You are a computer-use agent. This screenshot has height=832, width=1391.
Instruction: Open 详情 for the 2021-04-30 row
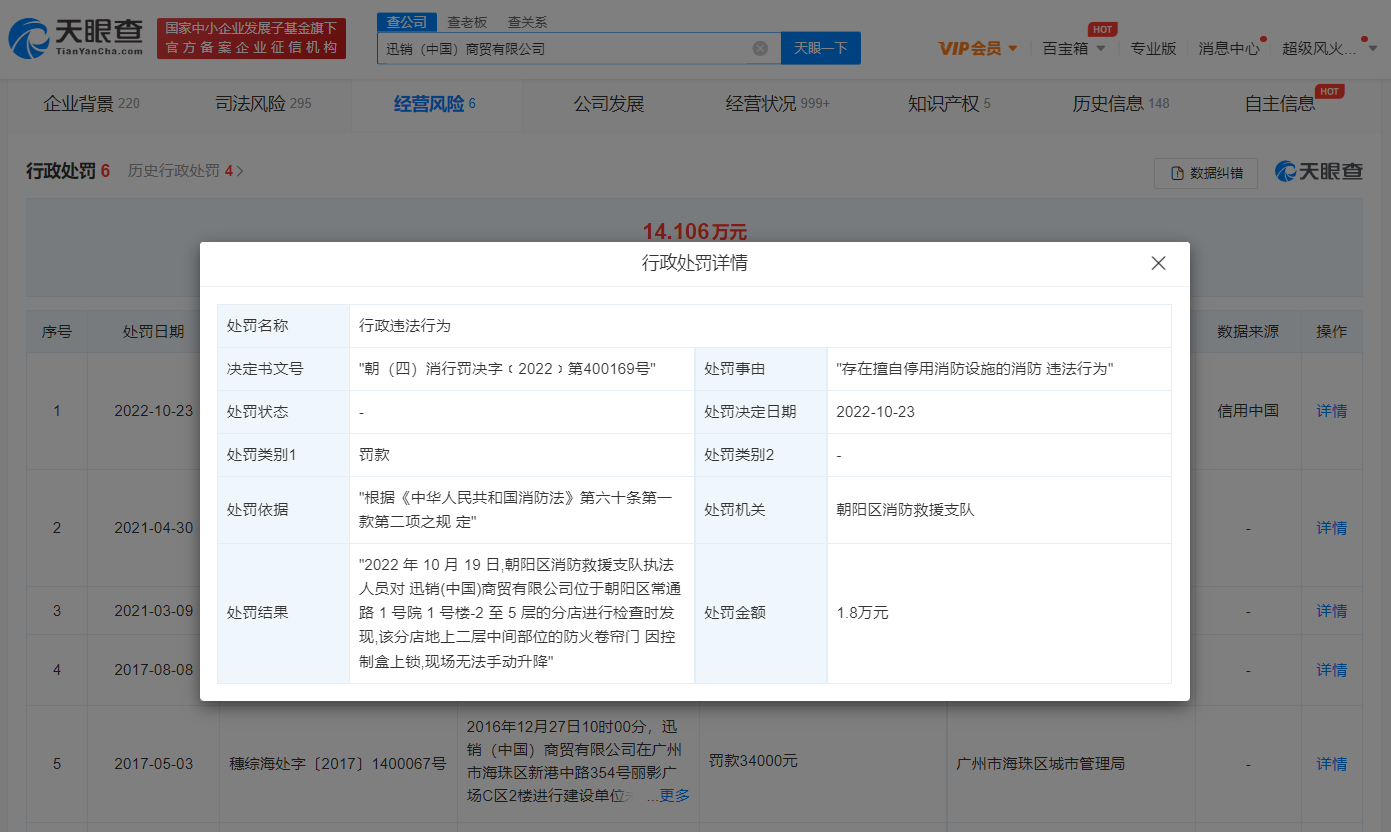[1331, 528]
